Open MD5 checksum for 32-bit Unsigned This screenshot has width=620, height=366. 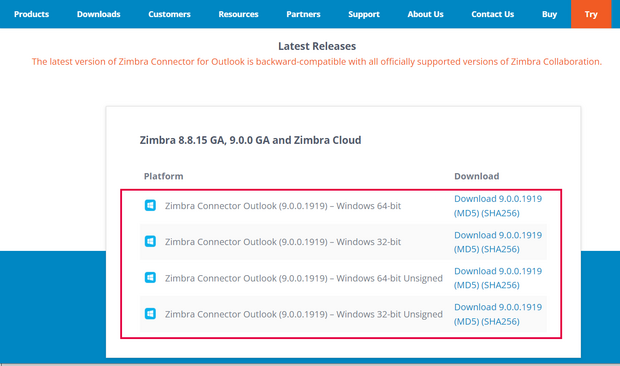[467, 321]
